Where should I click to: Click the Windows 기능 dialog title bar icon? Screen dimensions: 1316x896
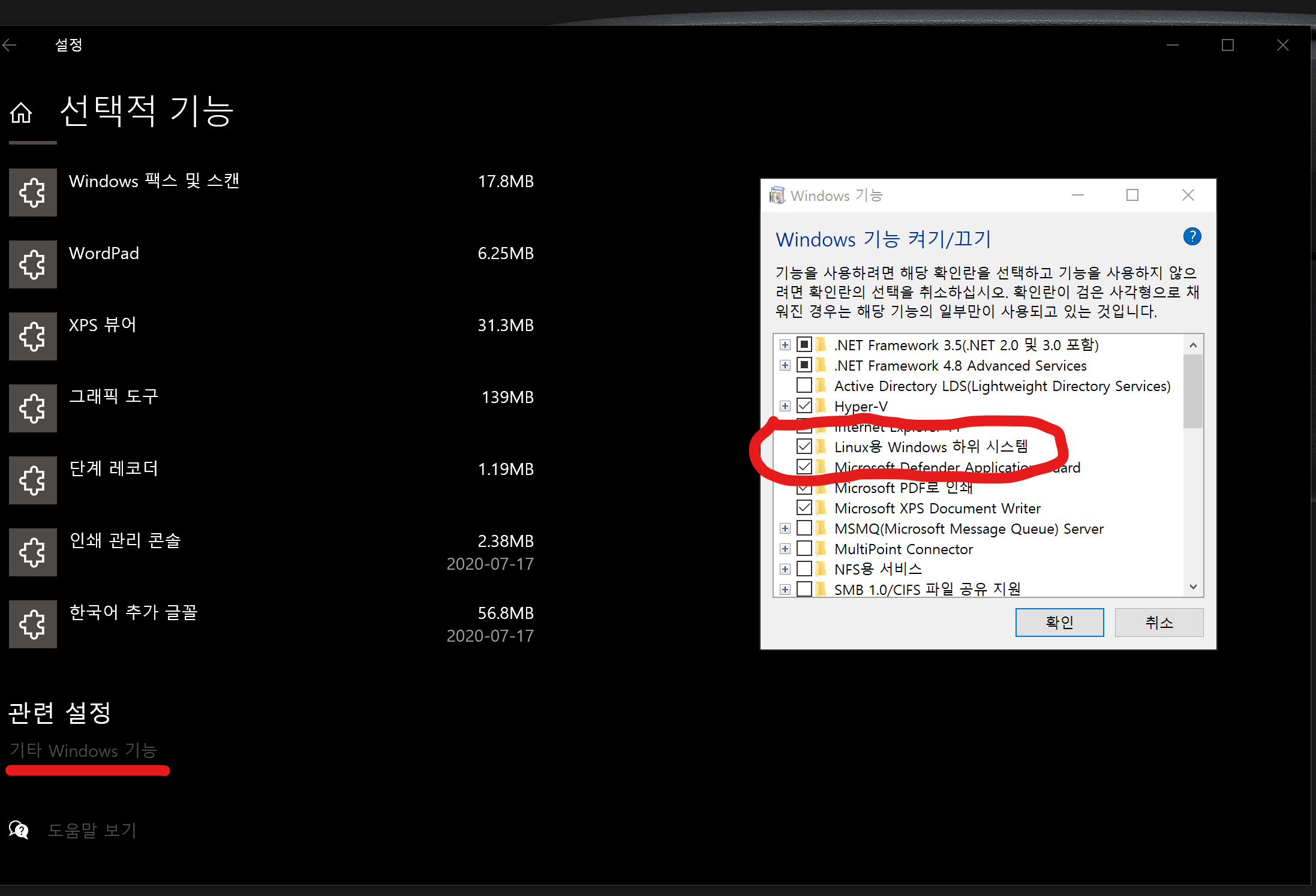click(x=777, y=195)
